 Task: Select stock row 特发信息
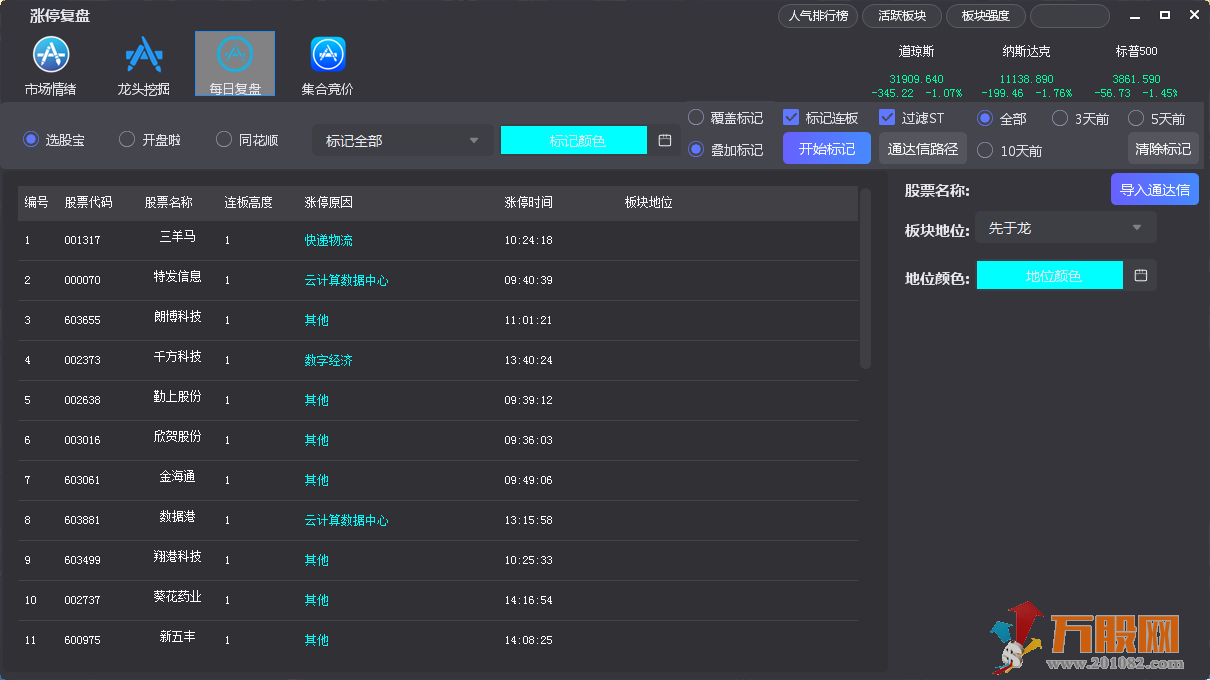point(438,280)
